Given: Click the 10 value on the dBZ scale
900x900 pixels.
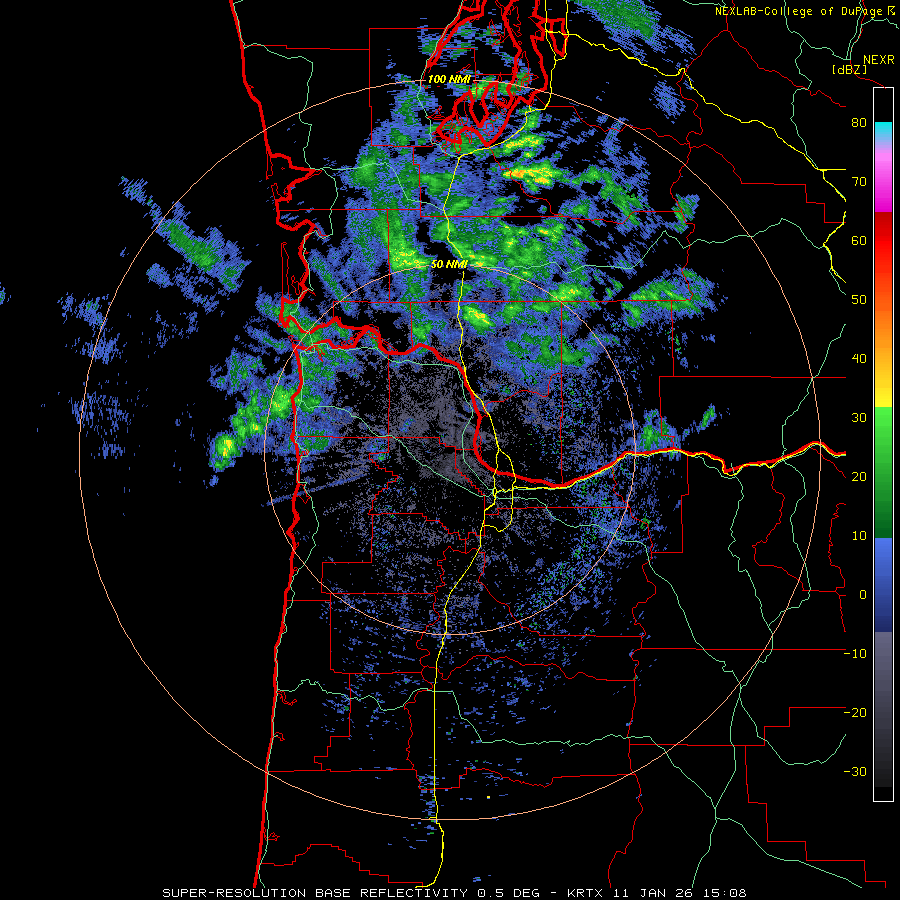Looking at the screenshot, I should tap(859, 536).
